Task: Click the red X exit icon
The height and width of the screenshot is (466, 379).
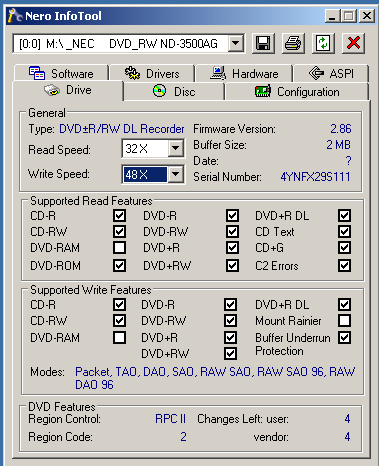Action: 353,43
